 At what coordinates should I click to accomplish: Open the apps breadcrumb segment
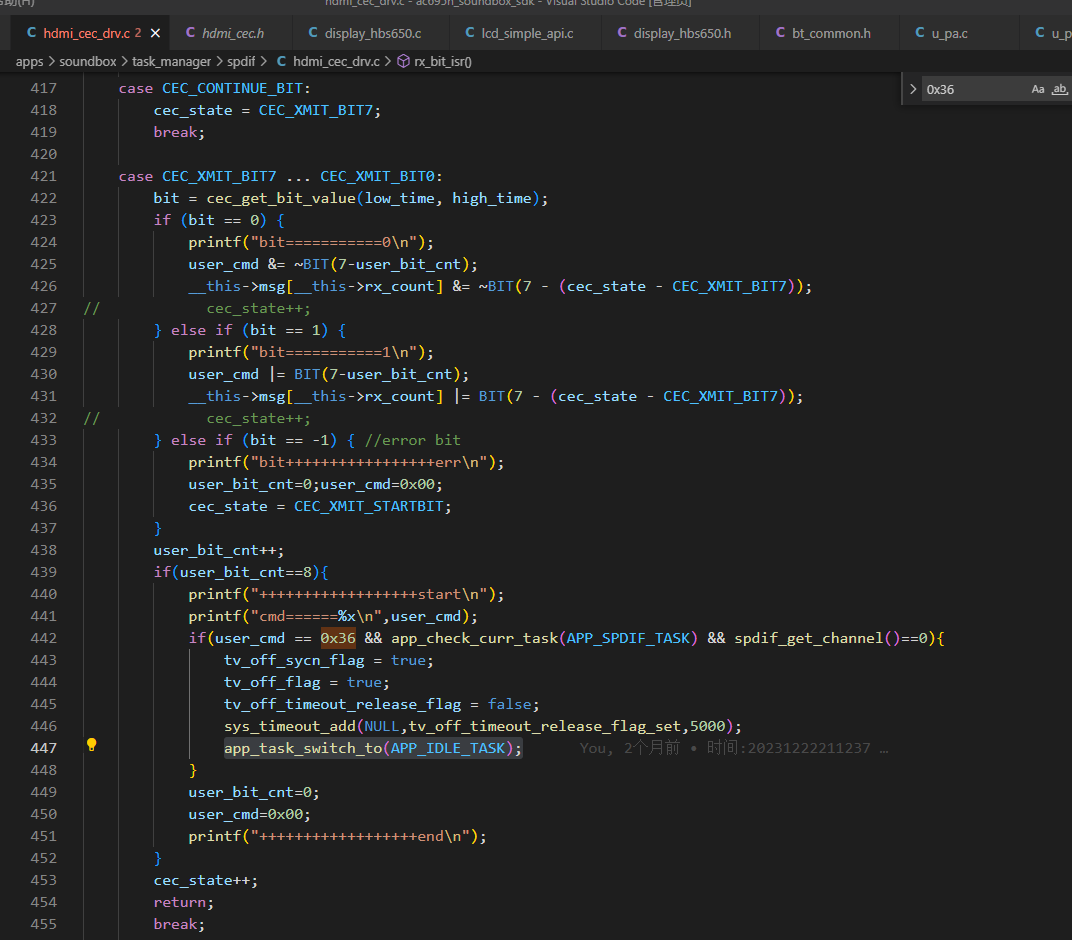29,62
